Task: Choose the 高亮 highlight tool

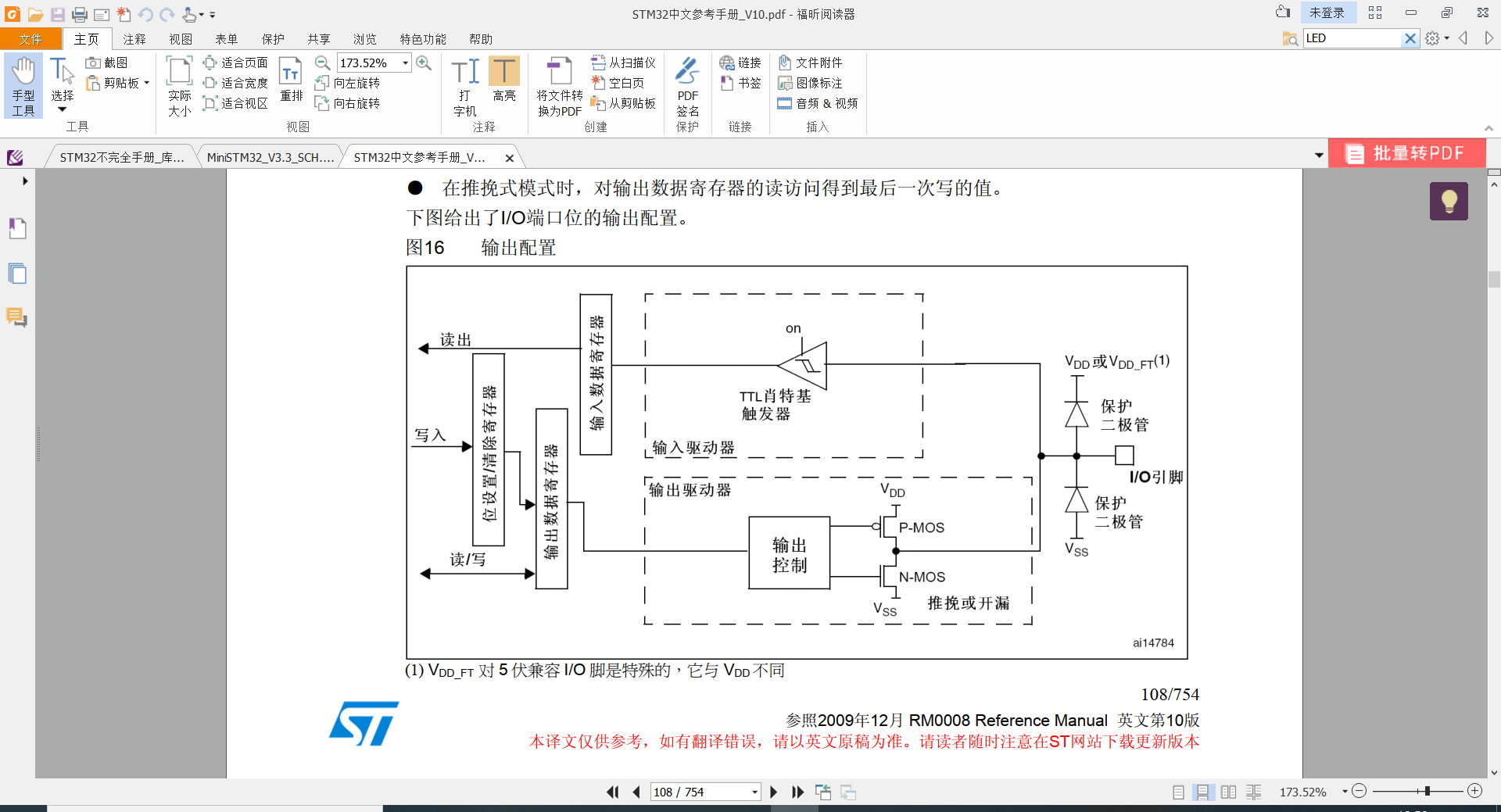Action: tap(505, 84)
